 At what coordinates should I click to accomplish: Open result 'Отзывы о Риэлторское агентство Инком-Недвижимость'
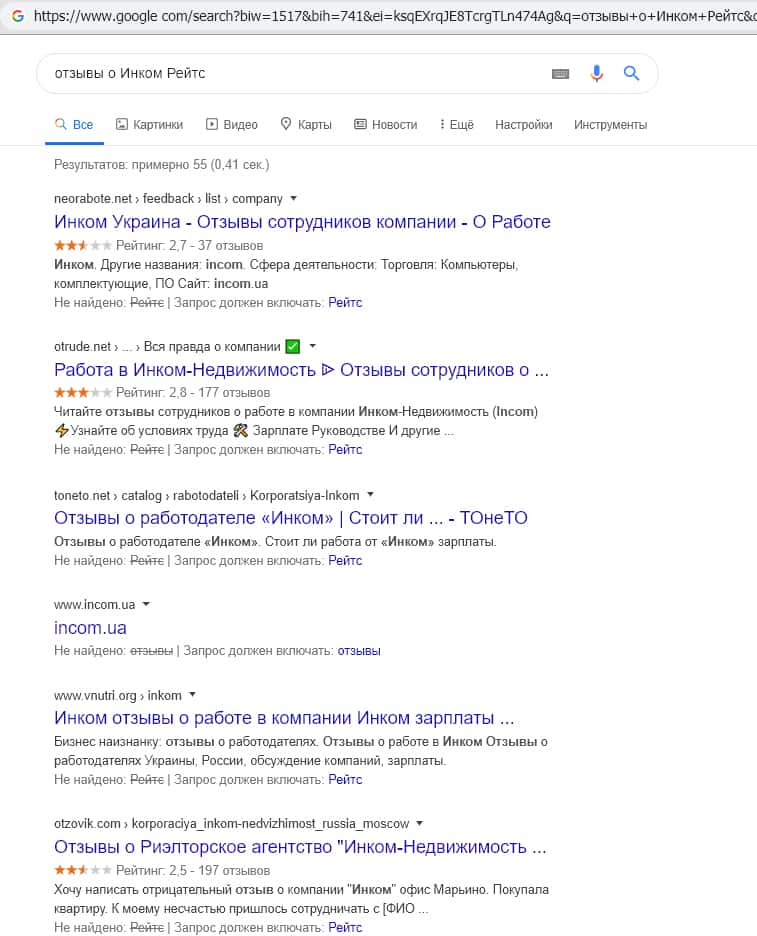(300, 846)
